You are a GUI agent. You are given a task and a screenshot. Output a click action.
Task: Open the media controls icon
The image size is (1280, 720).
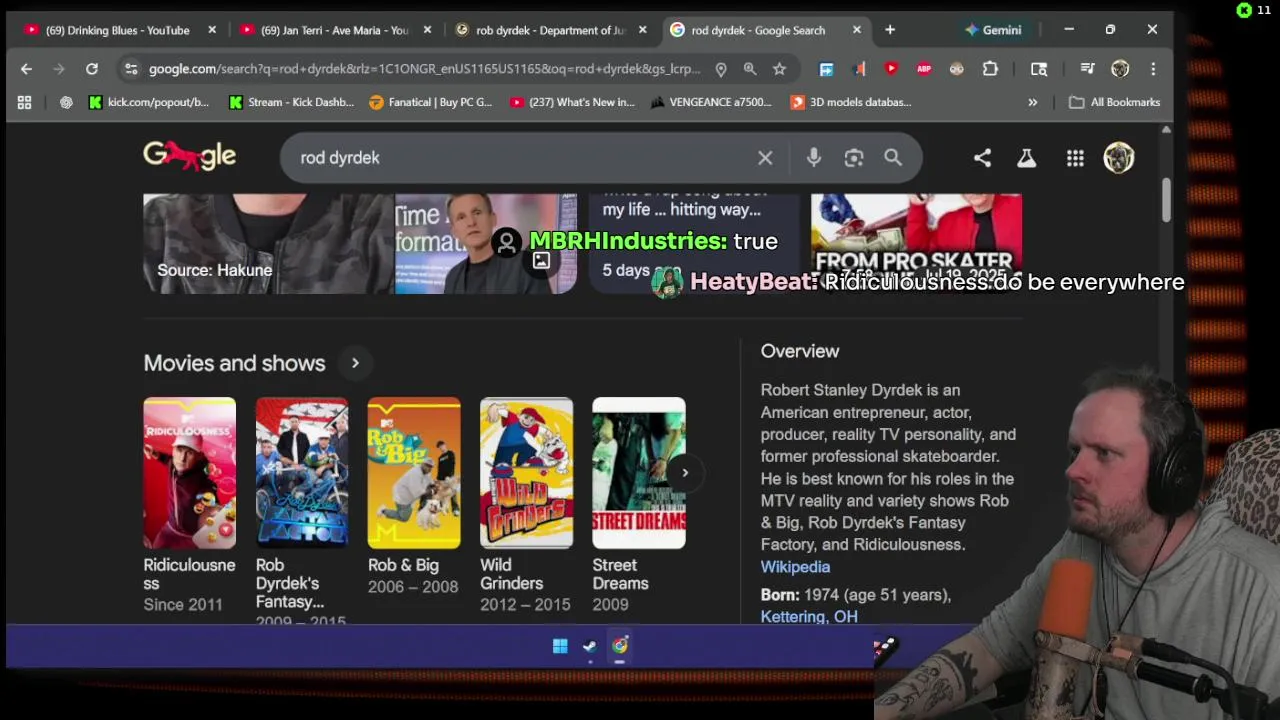coord(1087,69)
